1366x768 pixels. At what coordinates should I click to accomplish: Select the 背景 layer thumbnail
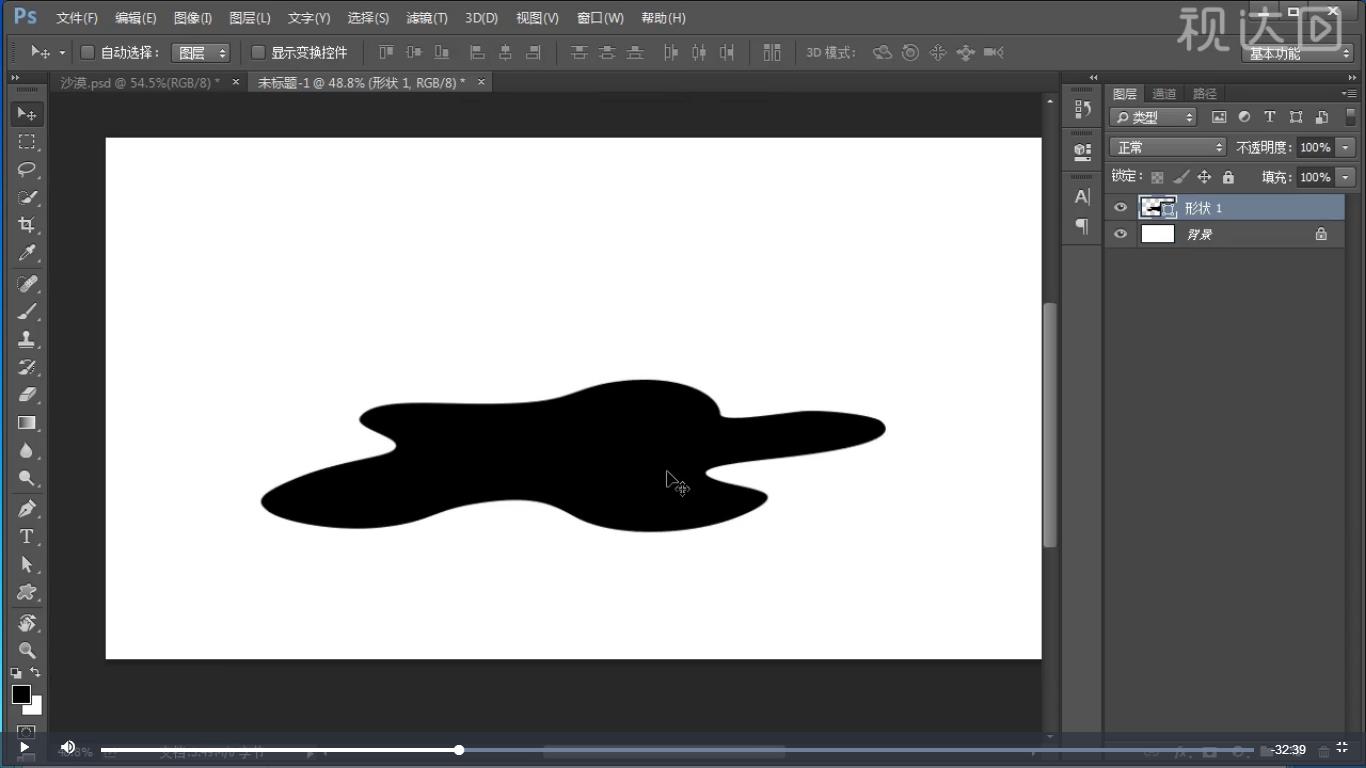coord(1157,234)
